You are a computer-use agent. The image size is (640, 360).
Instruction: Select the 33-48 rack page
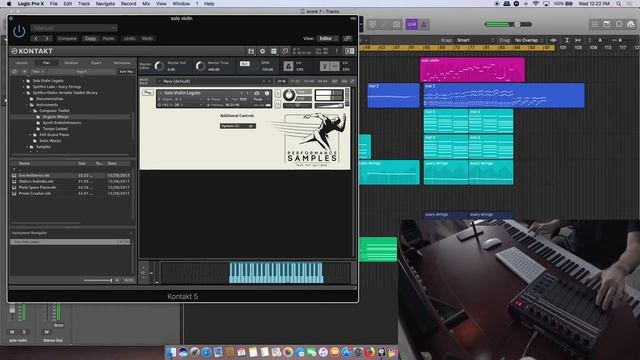309,81
